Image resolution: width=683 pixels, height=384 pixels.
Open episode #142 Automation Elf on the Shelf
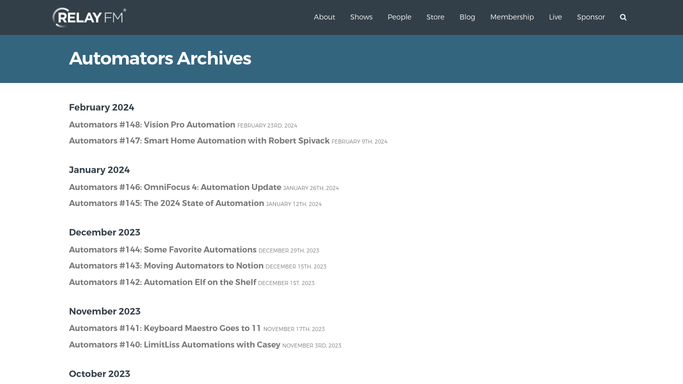(x=162, y=282)
